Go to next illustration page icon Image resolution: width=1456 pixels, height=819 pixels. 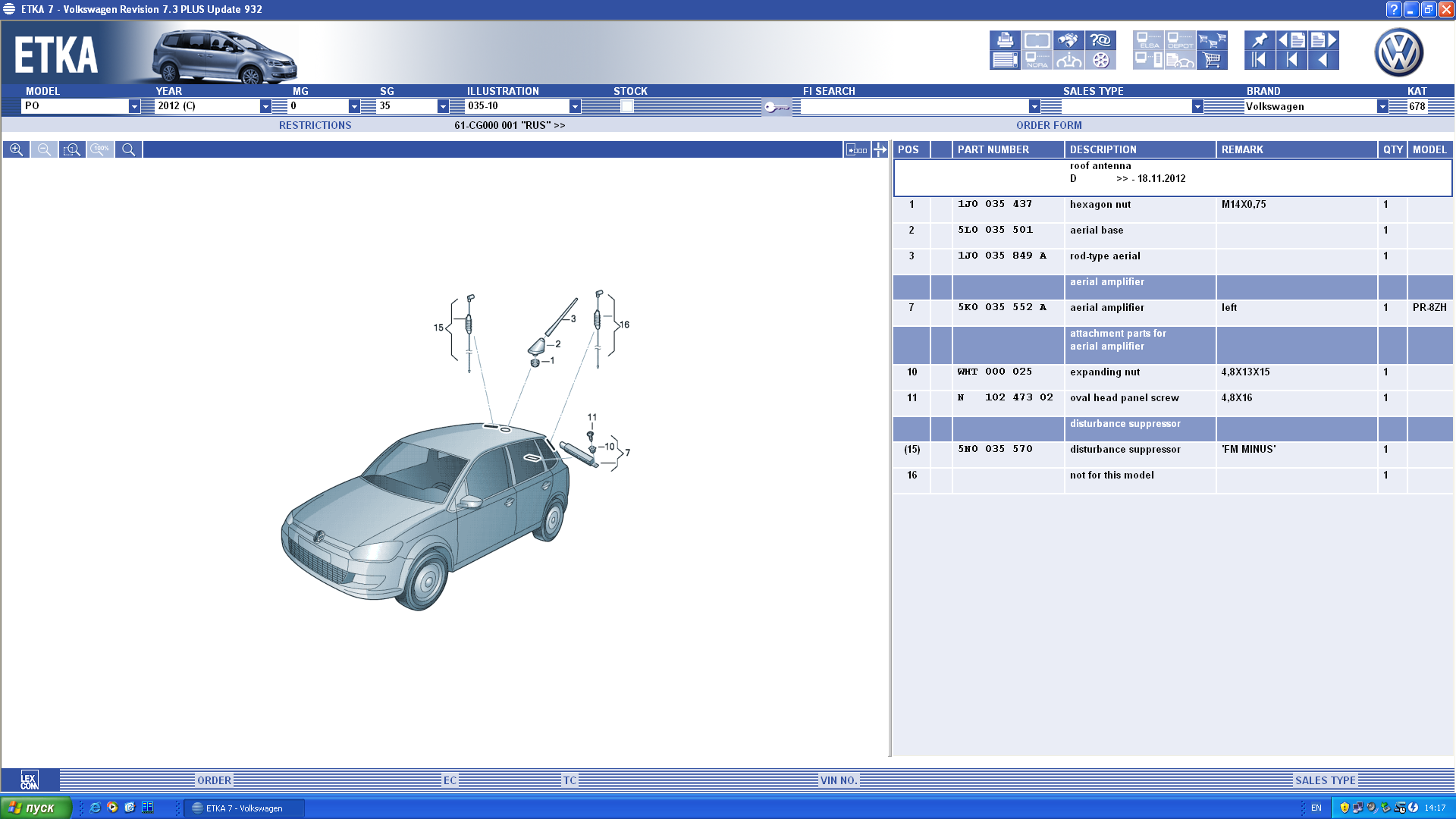tap(1323, 40)
